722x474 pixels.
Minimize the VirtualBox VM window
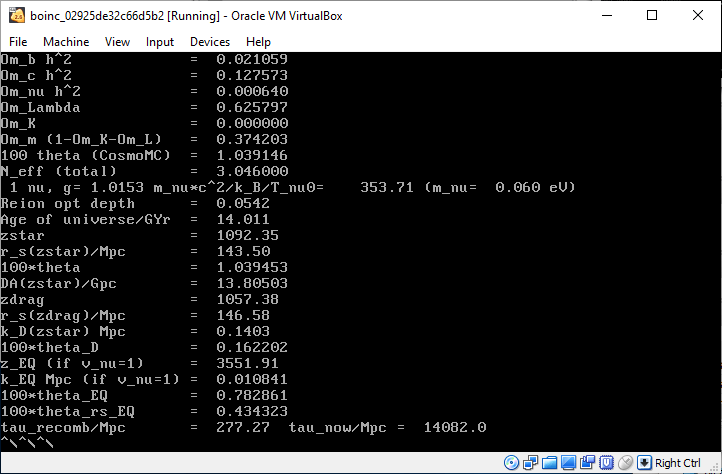[606, 15]
